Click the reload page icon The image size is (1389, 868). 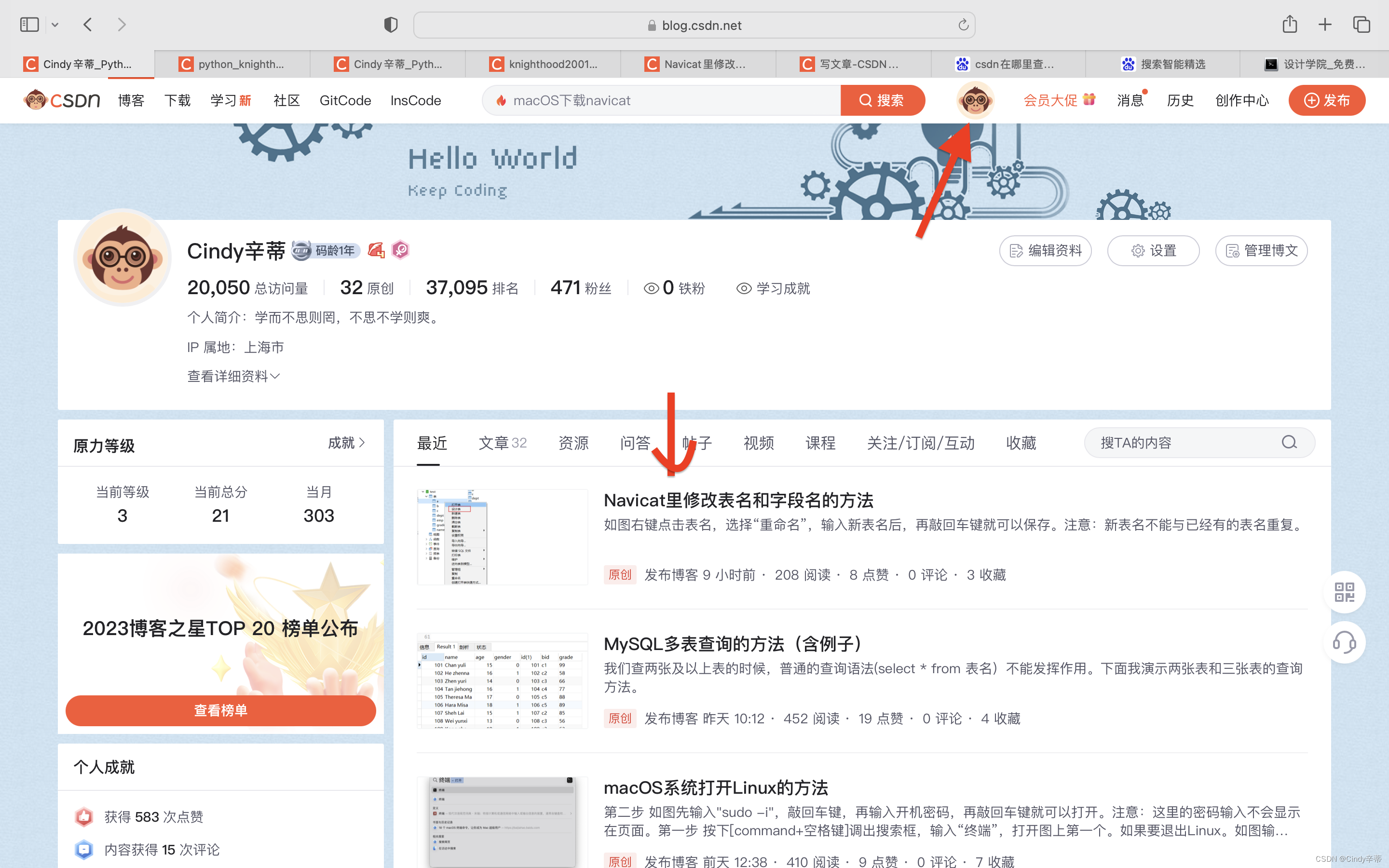[963, 25]
